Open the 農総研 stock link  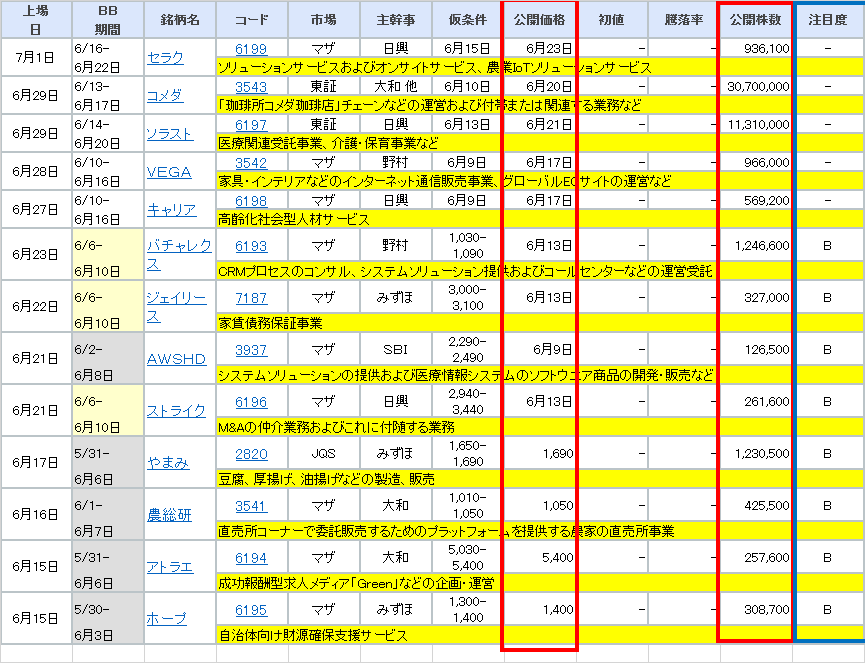tap(169, 515)
